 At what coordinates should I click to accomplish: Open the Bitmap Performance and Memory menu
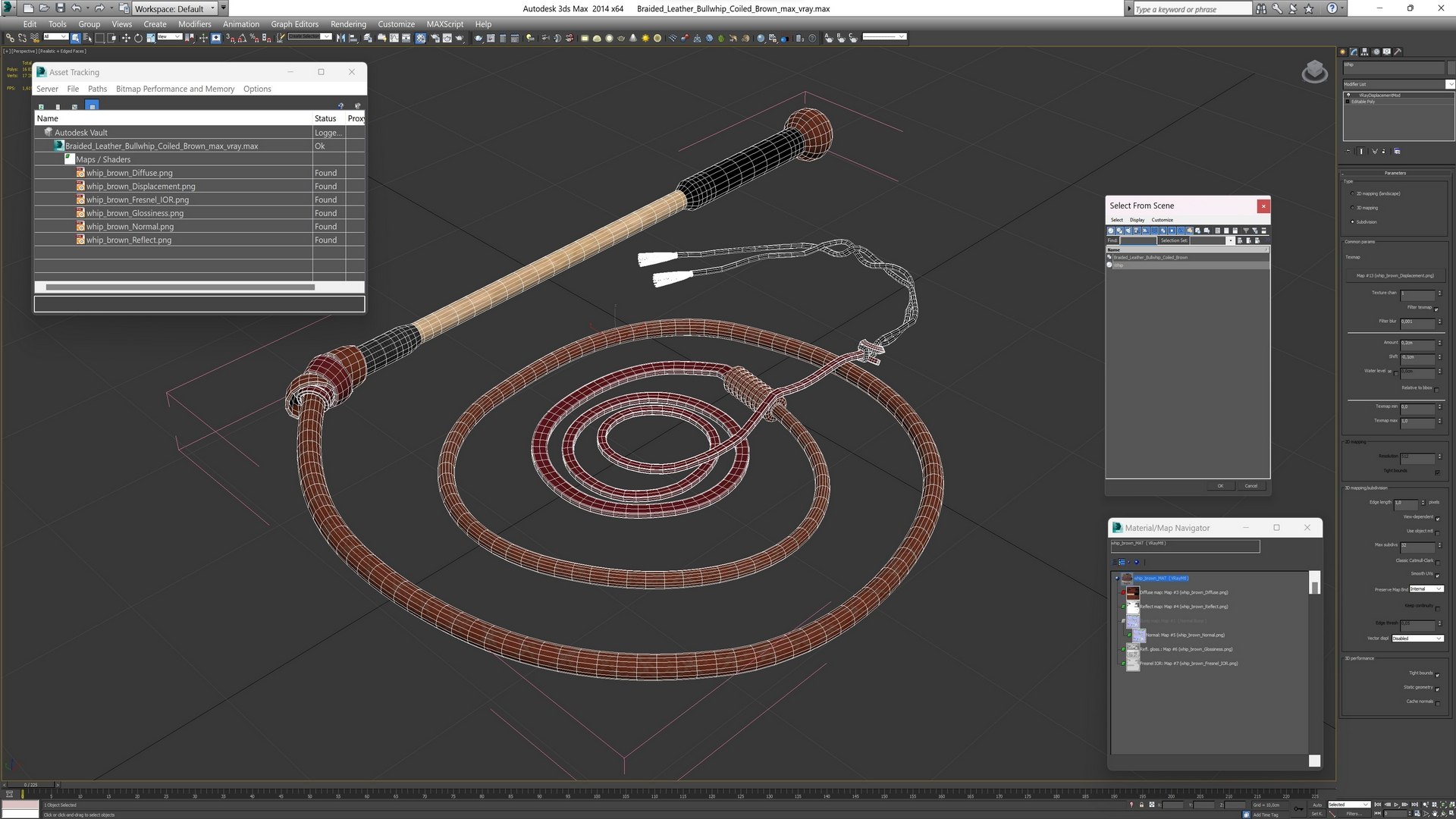click(x=174, y=89)
